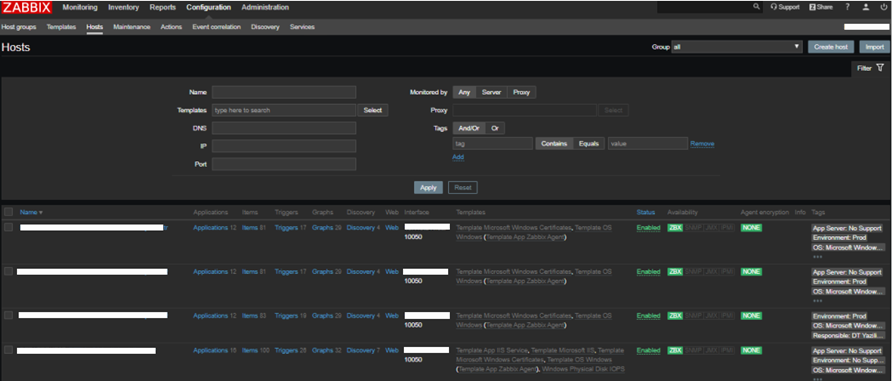The width and height of the screenshot is (892, 381).
Task: Click the tag name input field
Action: [493, 144]
